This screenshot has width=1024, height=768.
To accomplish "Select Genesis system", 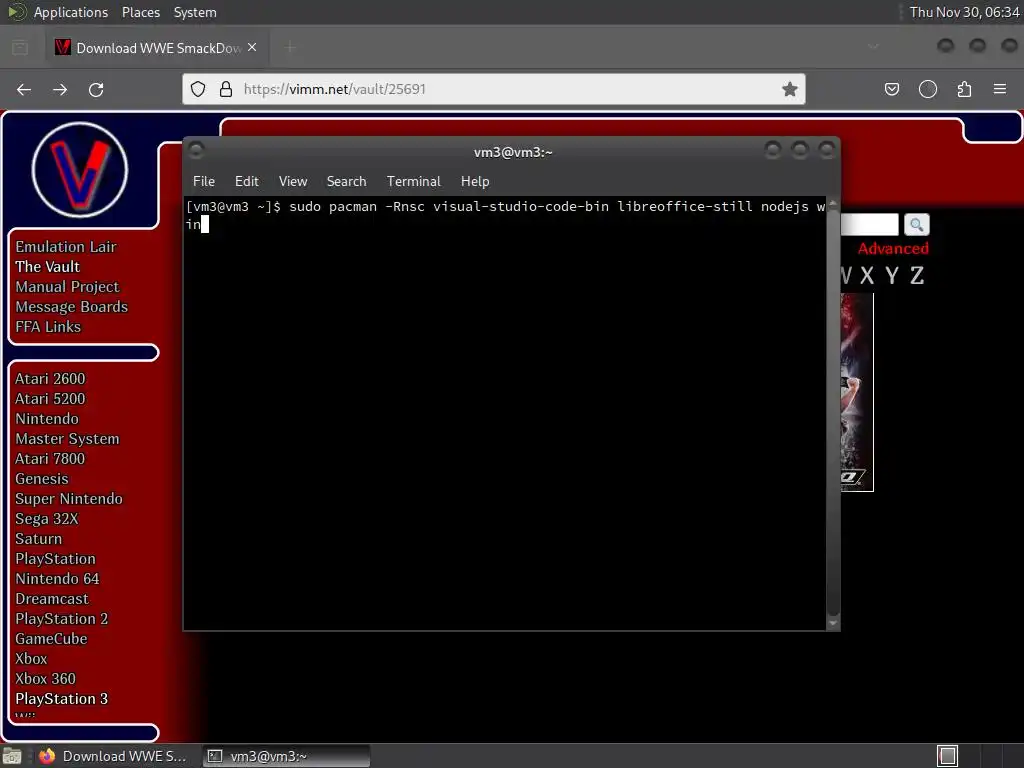I will click(x=42, y=479).
